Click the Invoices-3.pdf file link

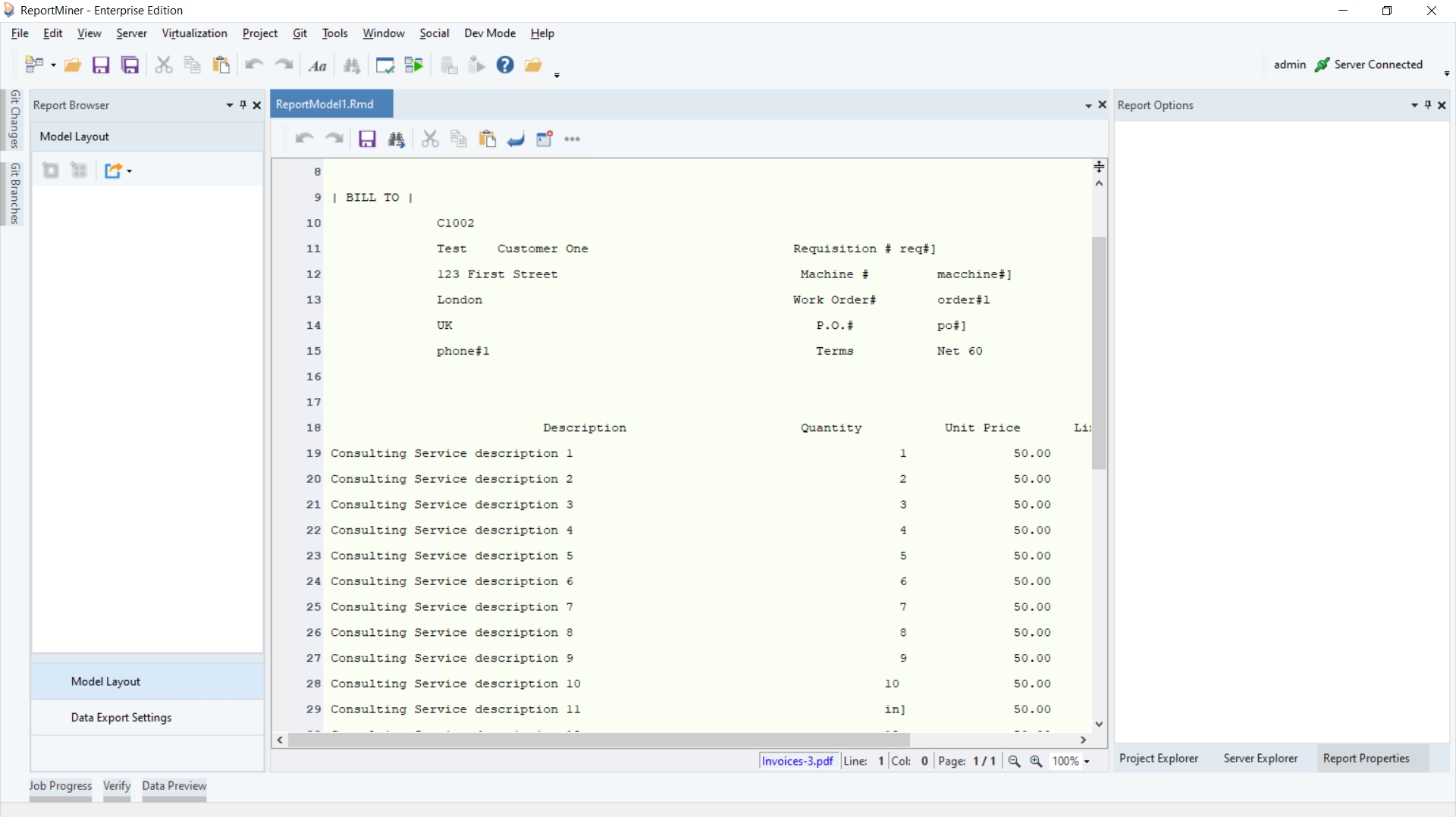point(797,762)
